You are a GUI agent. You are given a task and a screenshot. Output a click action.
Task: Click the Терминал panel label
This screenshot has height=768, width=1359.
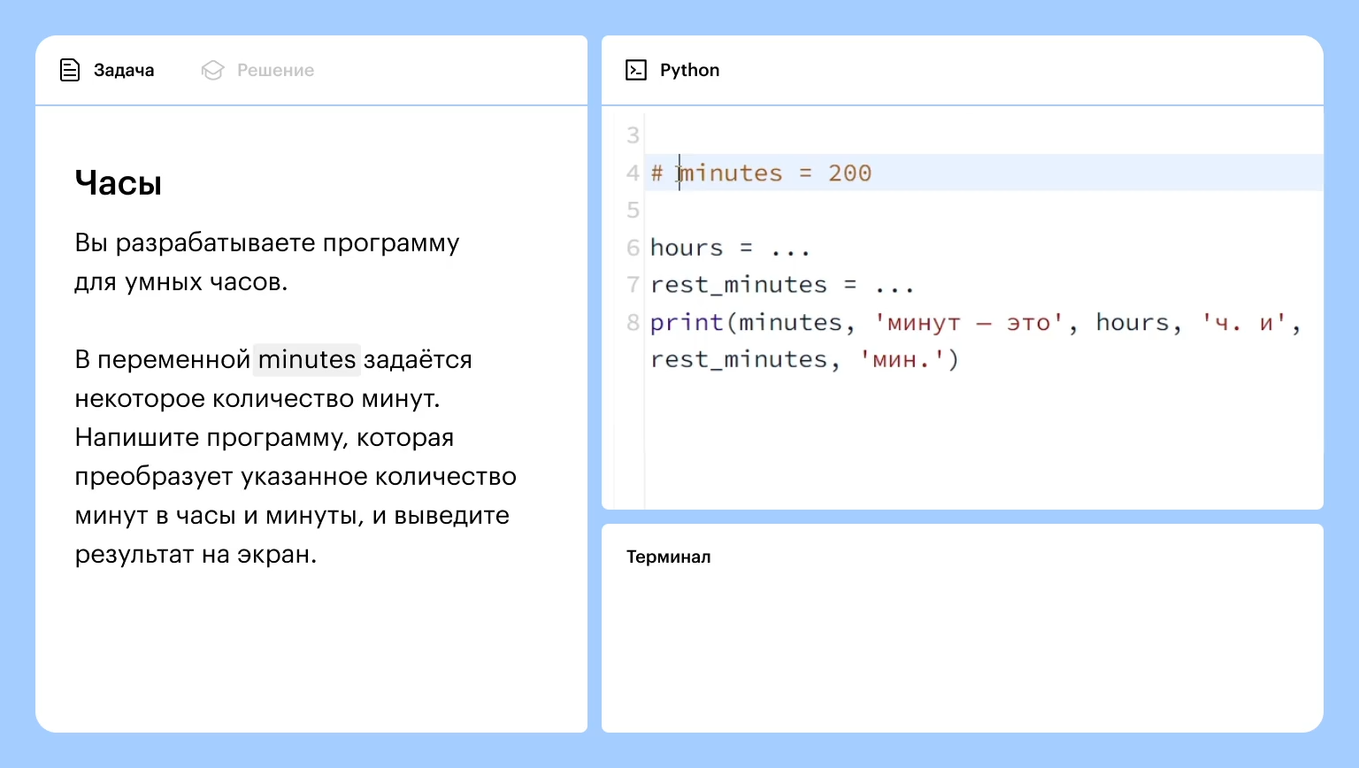click(668, 557)
